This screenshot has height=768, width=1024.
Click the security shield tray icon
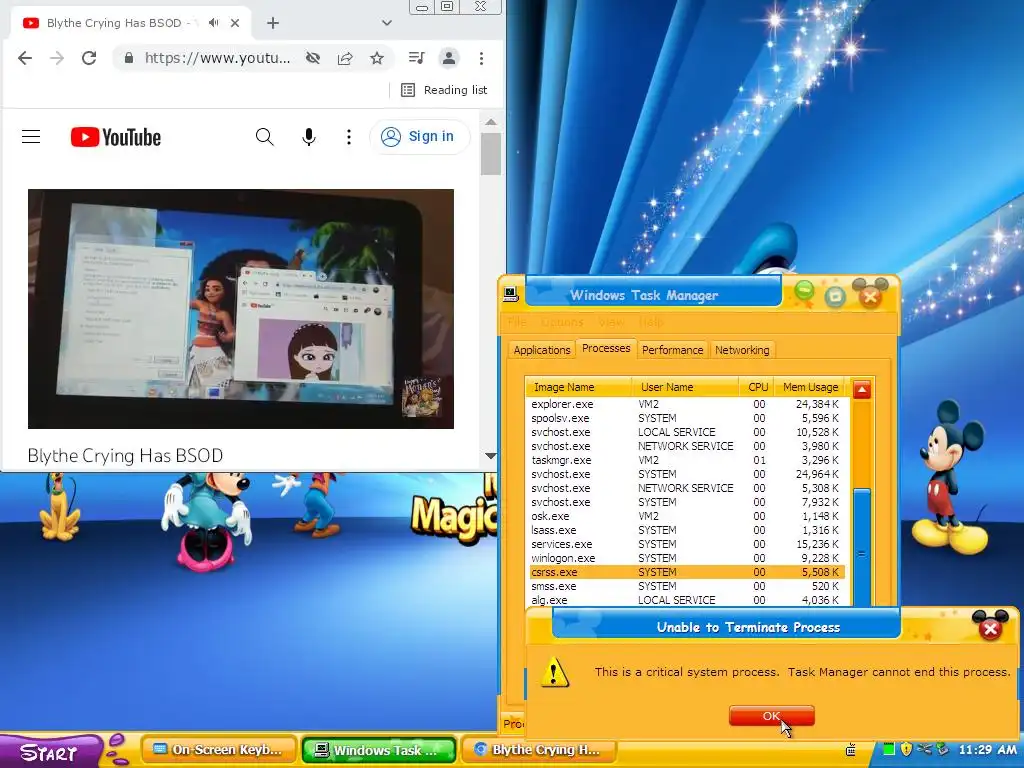click(906, 750)
